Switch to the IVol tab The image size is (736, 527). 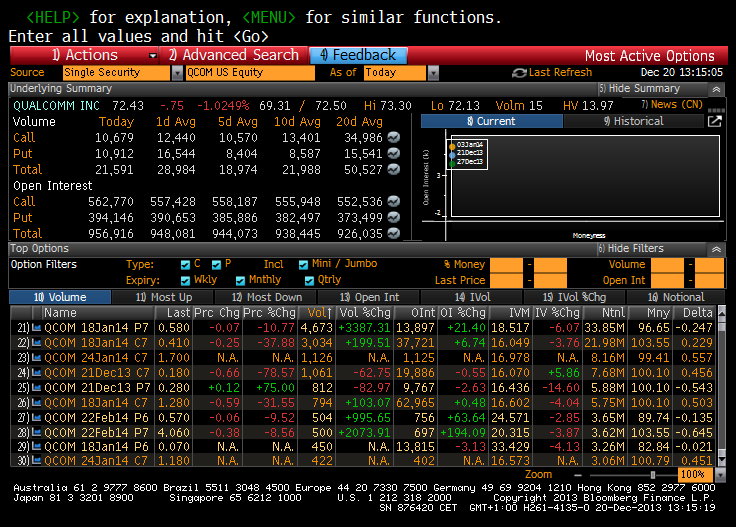472,297
